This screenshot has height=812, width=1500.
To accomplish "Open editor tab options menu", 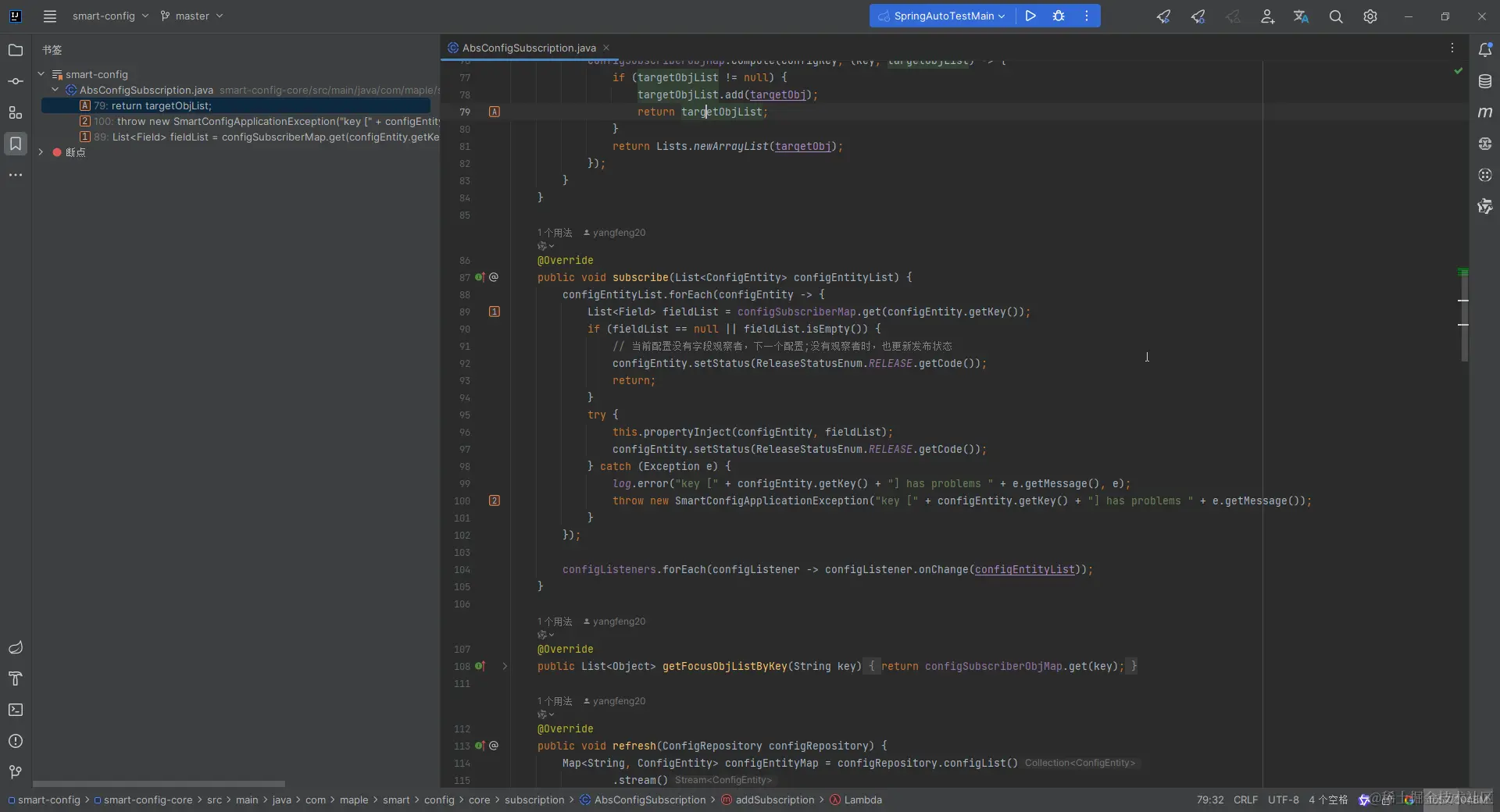I will point(1452,48).
